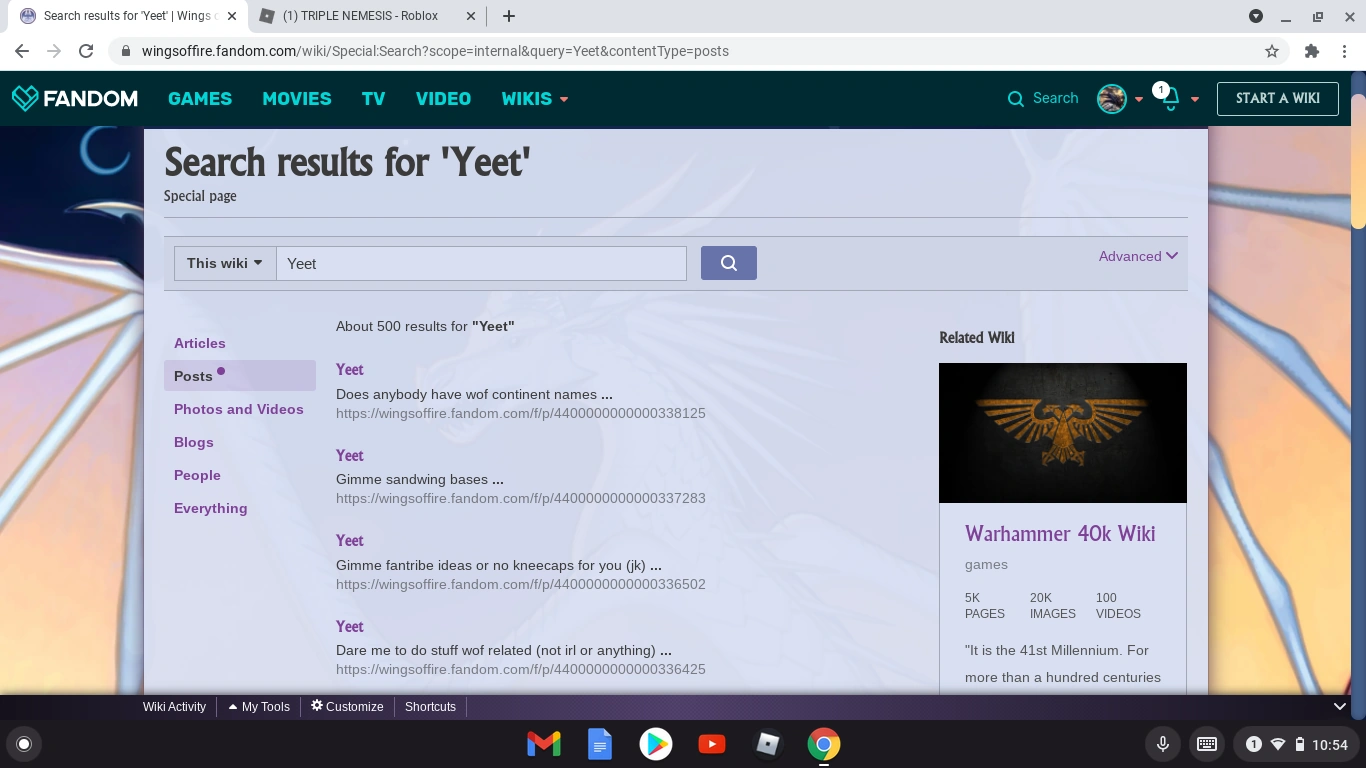The image size is (1366, 768).
Task: Launch Gmail from the shelf
Action: pos(543,744)
